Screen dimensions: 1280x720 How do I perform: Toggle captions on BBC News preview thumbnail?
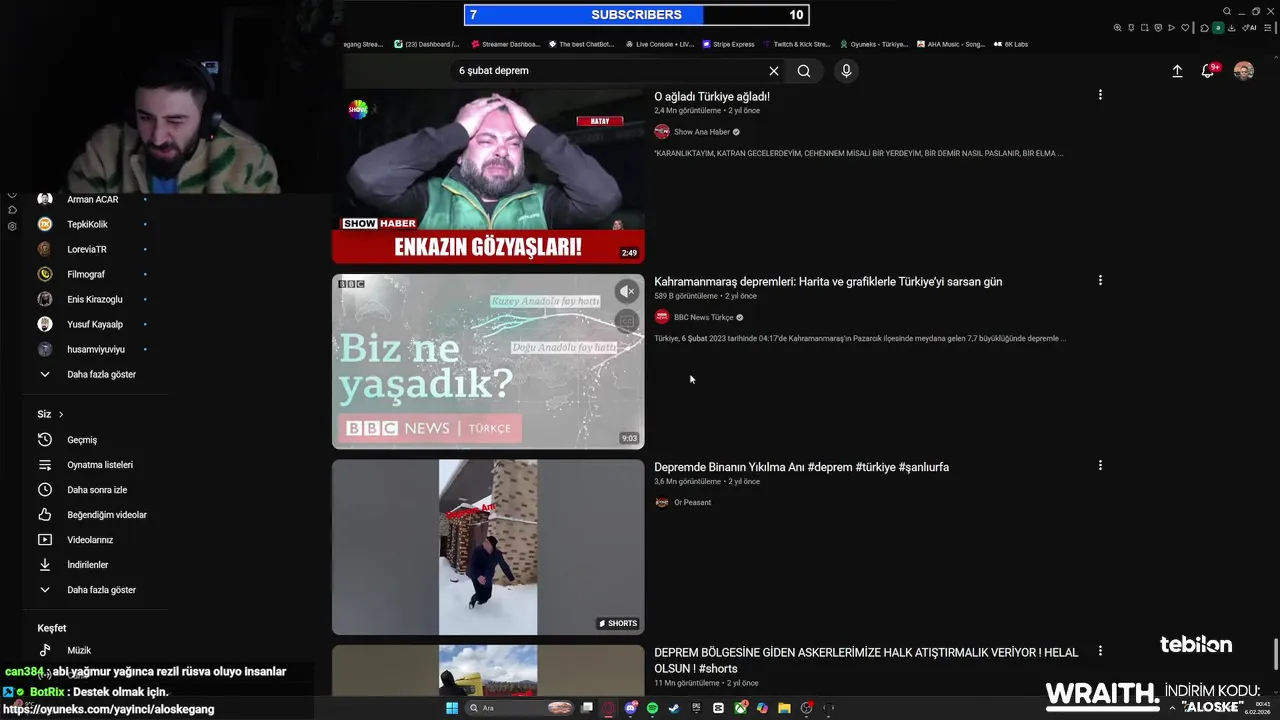point(627,321)
